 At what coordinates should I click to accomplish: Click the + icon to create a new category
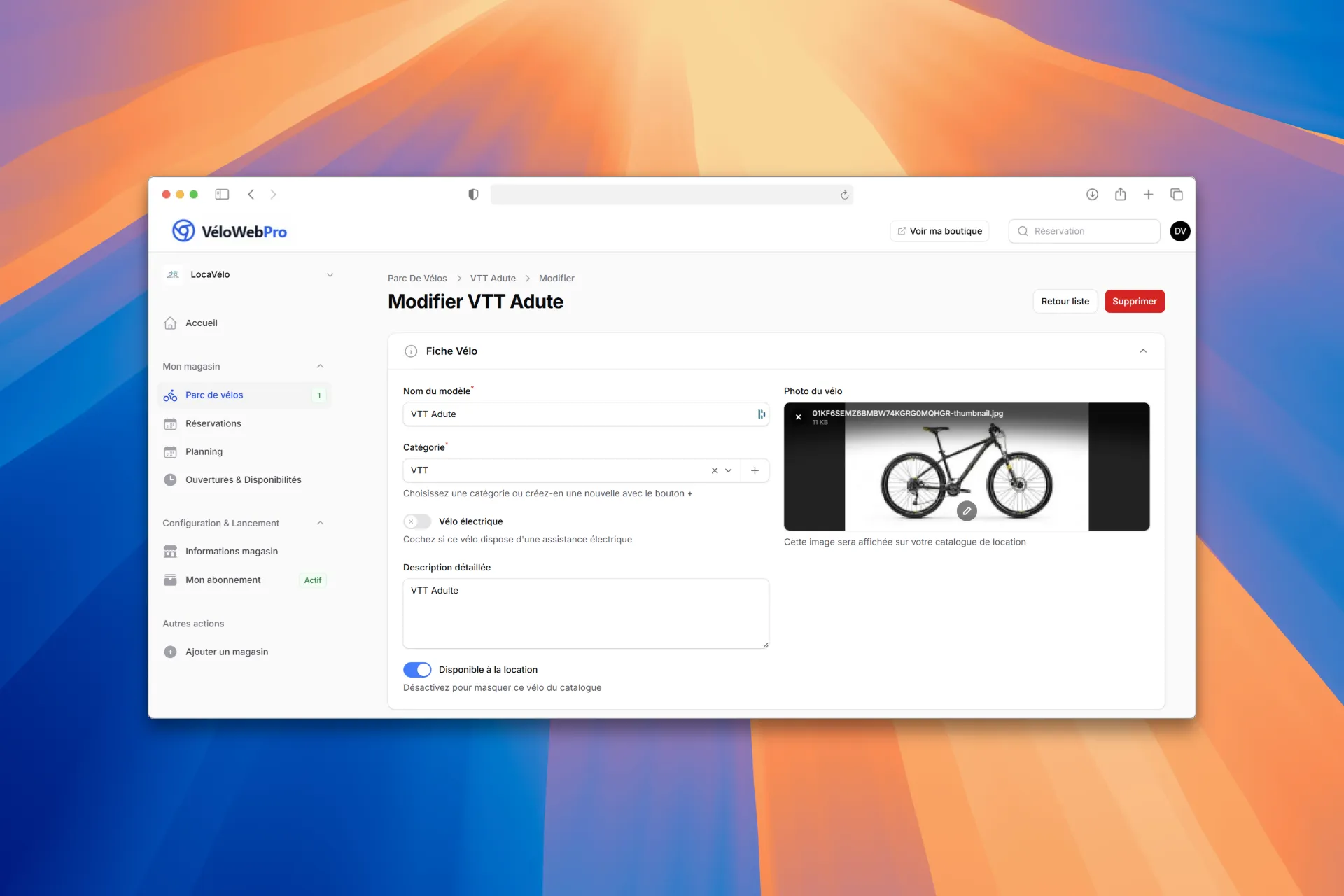pos(755,470)
